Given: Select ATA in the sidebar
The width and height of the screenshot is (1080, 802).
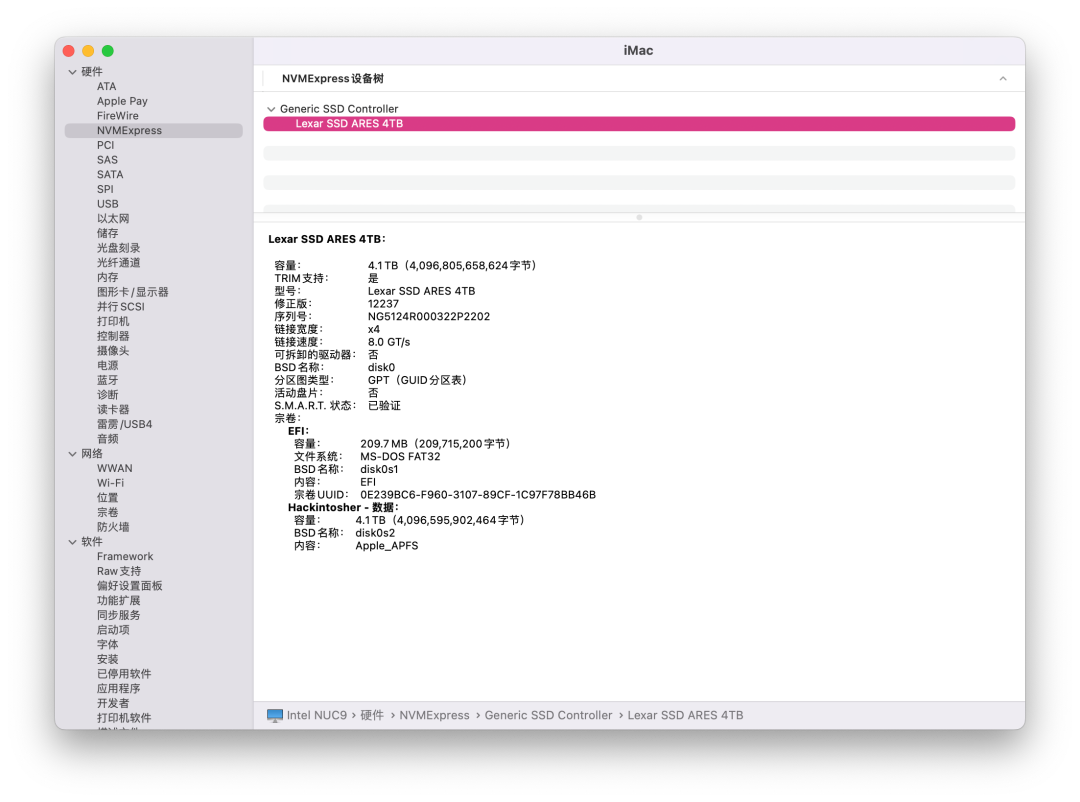Looking at the screenshot, I should 107,86.
